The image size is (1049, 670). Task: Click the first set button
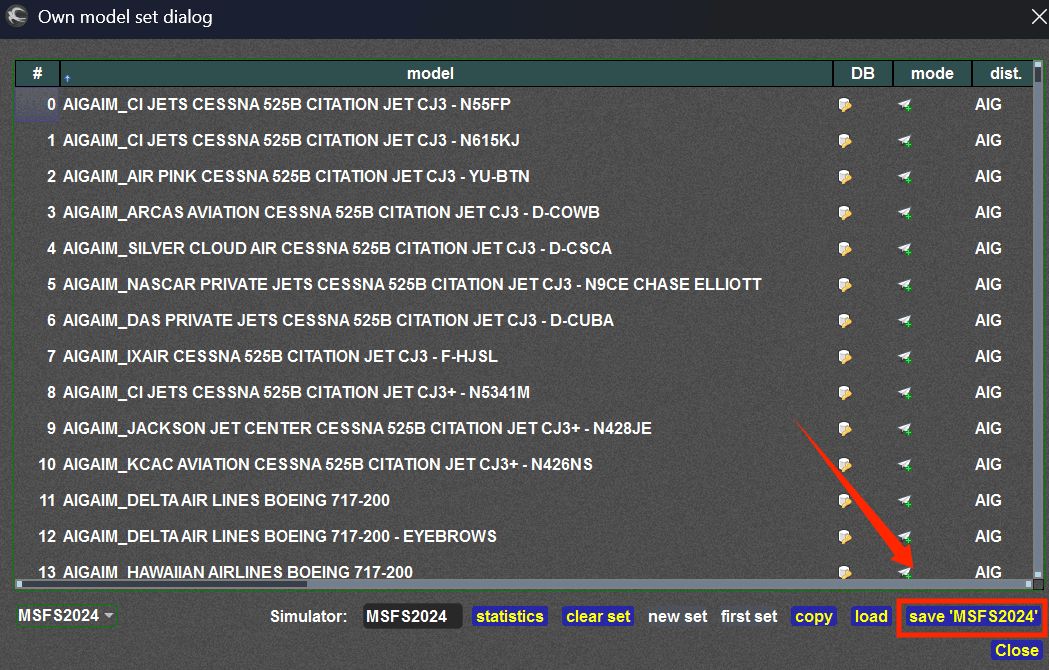click(749, 616)
